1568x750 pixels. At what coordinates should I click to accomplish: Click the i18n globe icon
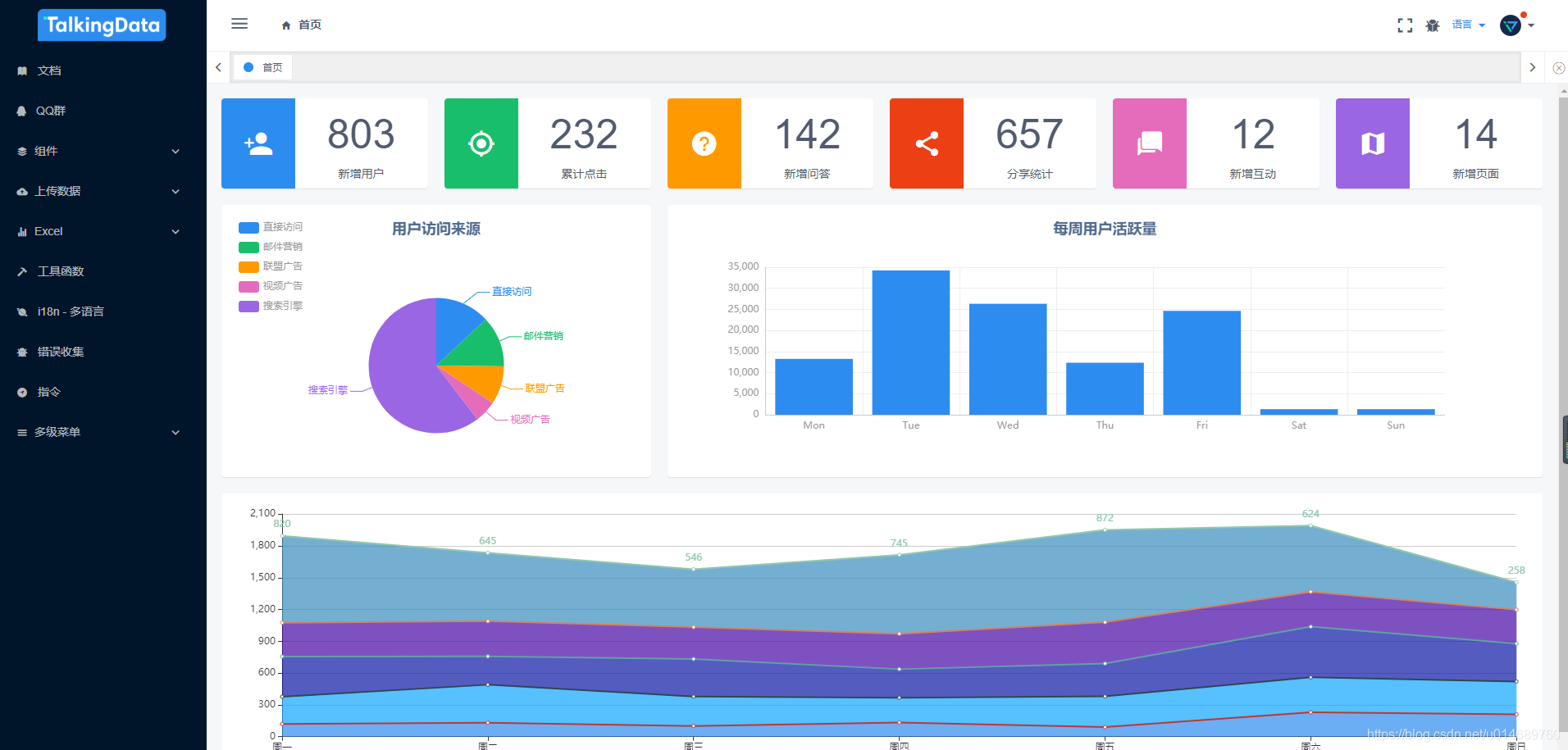(22, 312)
